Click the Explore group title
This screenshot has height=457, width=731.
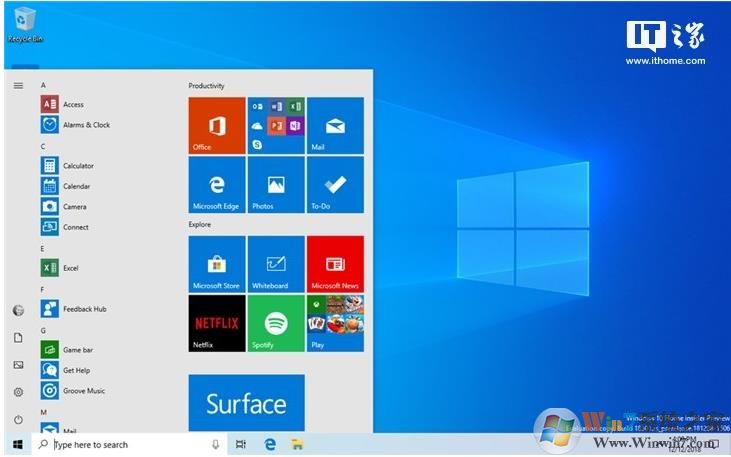click(x=200, y=224)
